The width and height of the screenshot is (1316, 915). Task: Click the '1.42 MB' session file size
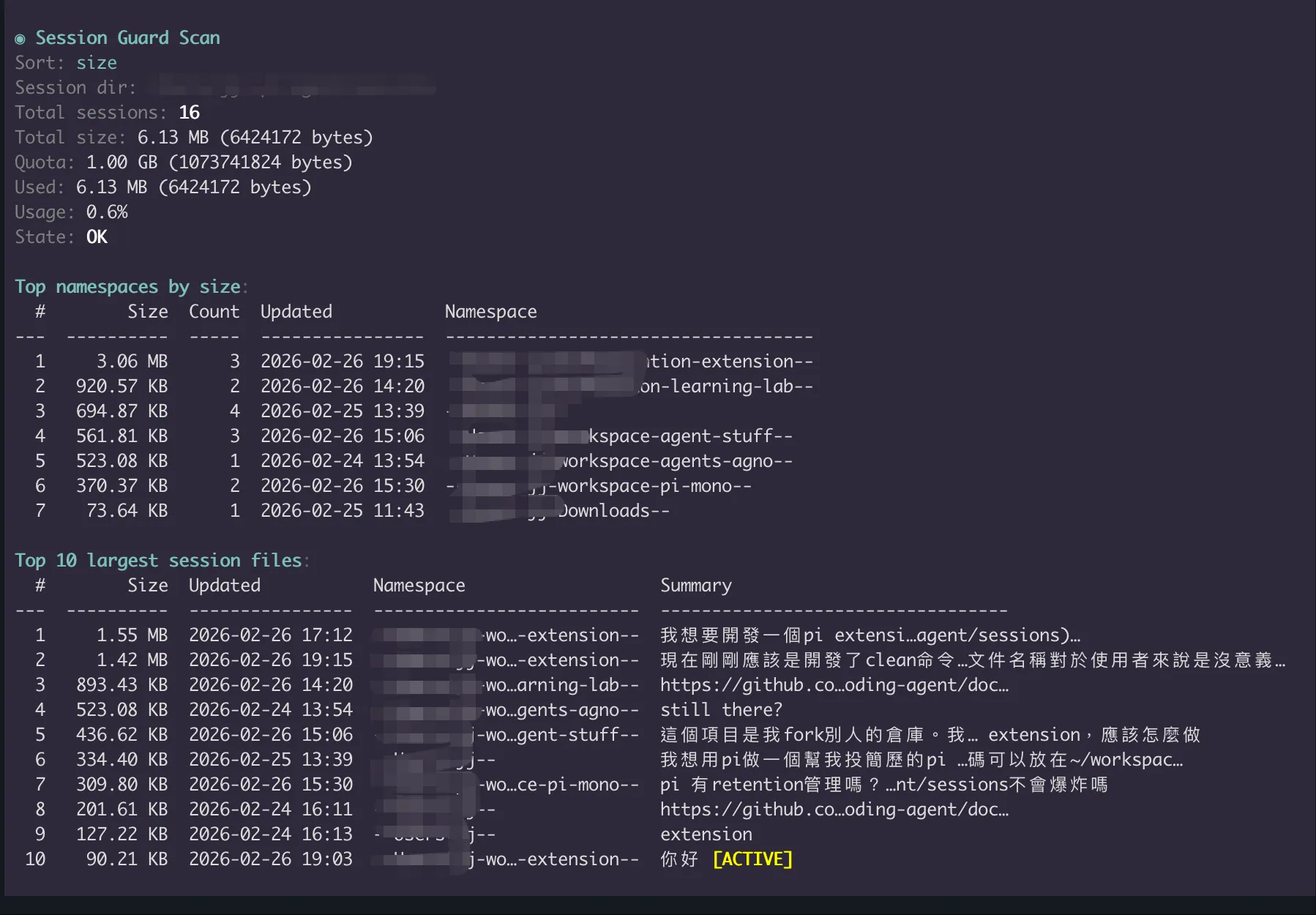tap(132, 660)
